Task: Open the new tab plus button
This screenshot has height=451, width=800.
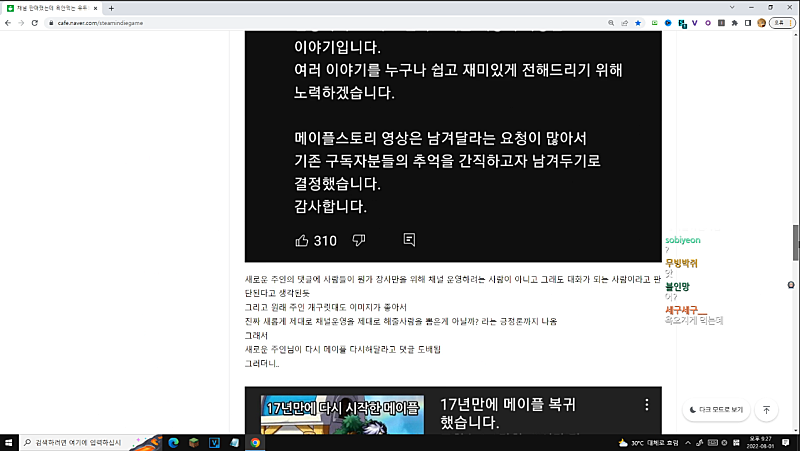Action: pyautogui.click(x=111, y=8)
